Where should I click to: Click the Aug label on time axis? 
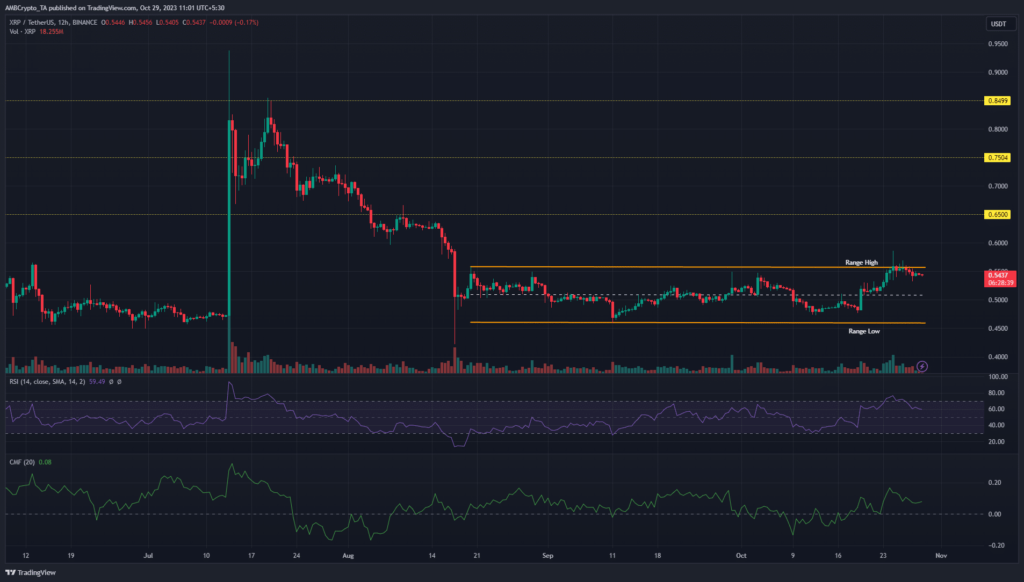click(x=348, y=552)
